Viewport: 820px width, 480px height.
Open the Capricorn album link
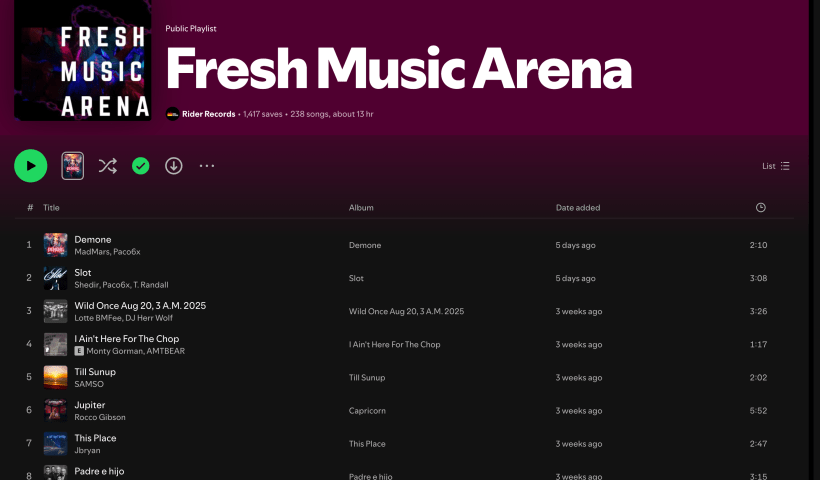click(x=367, y=411)
